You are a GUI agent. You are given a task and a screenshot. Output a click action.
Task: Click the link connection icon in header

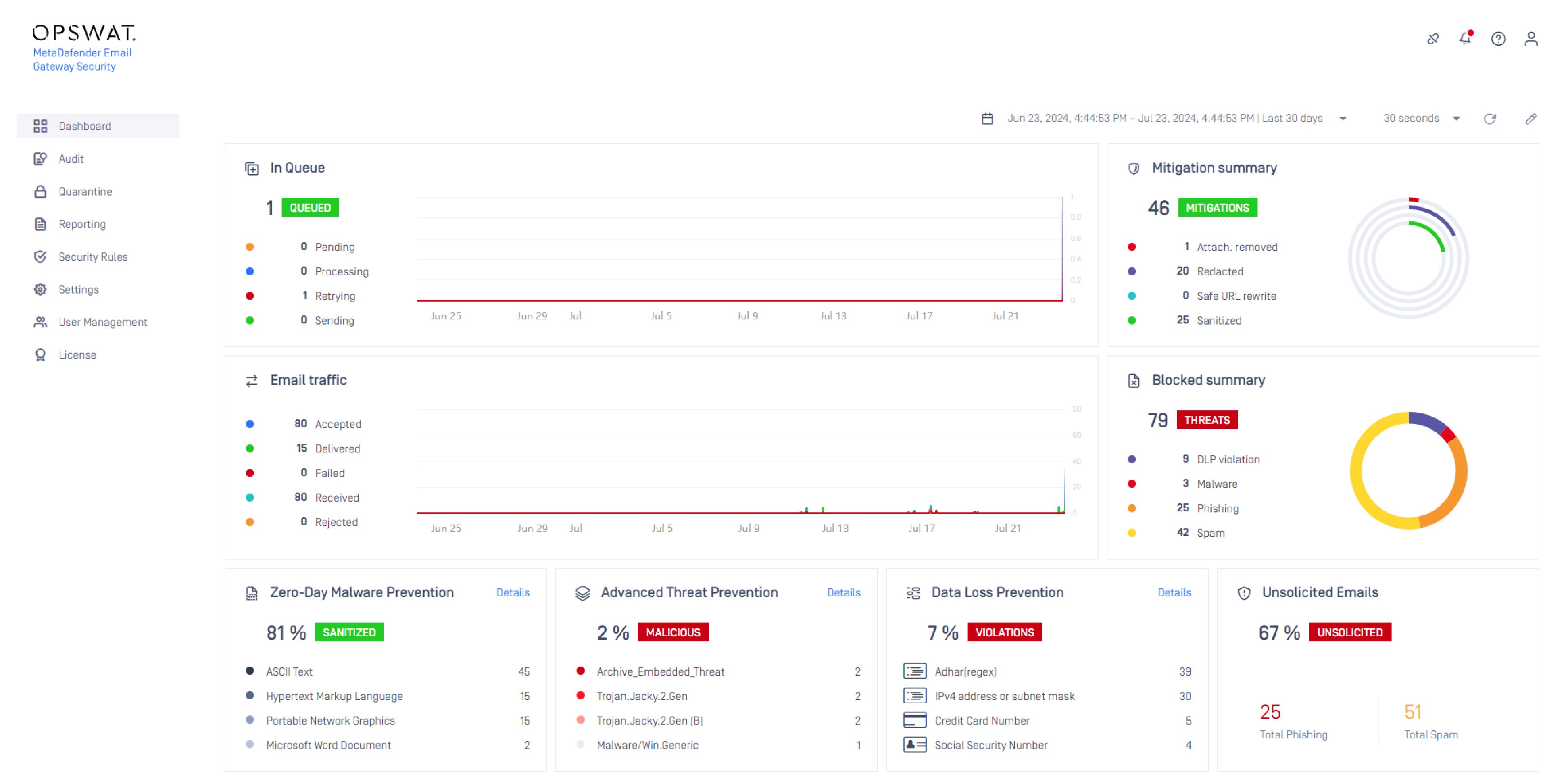[x=1433, y=39]
